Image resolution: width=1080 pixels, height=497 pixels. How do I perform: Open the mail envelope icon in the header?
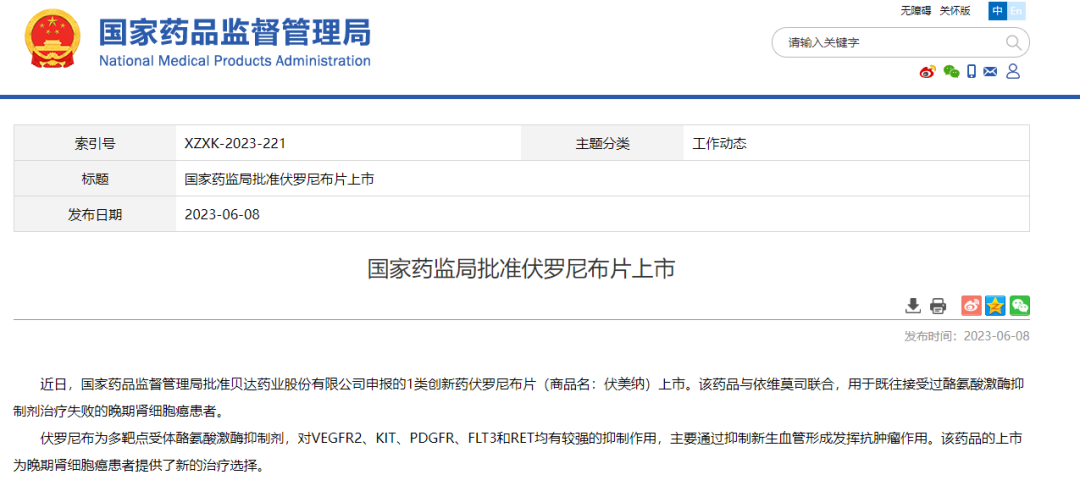[x=990, y=71]
